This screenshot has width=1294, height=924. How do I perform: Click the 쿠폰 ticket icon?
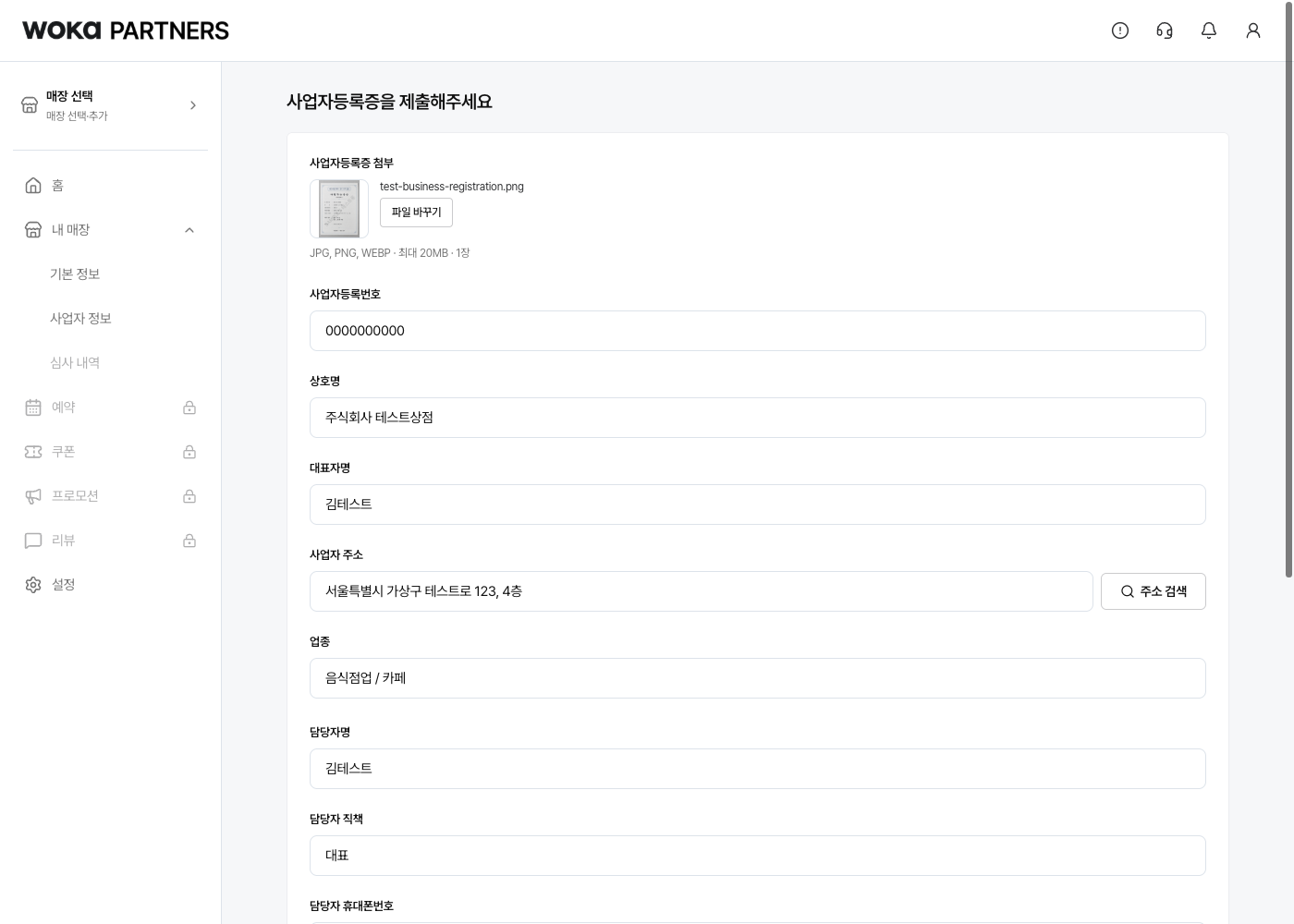(x=33, y=452)
